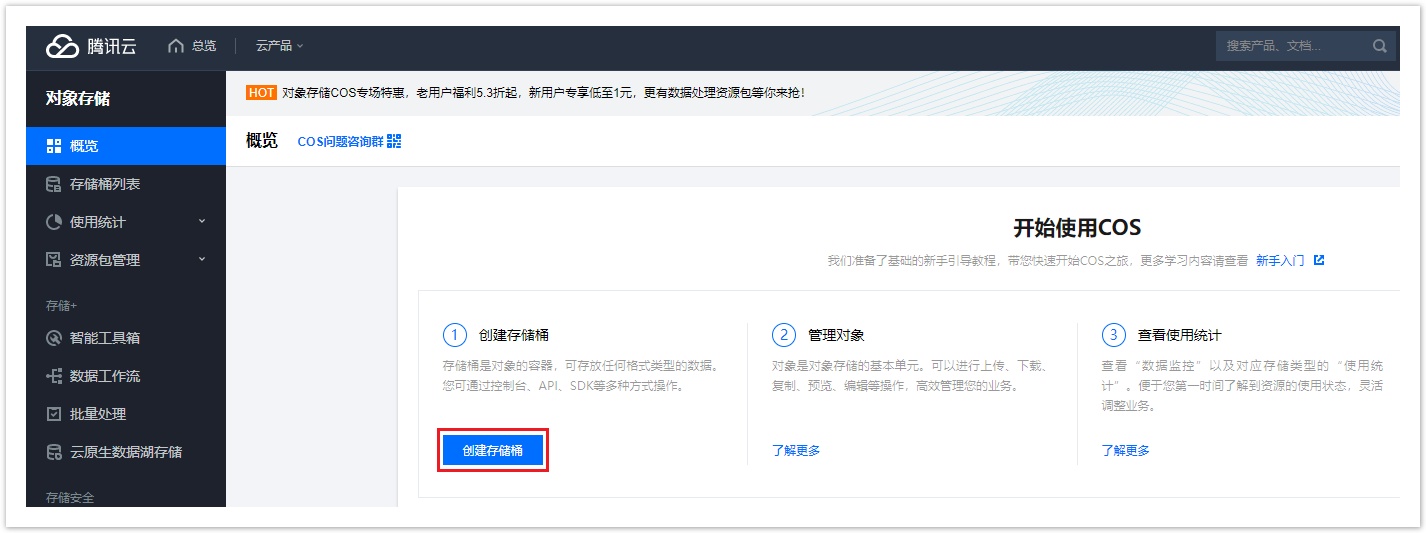This screenshot has width=1426, height=533.
Task: Select 概览 in the sidebar
Action: [x=126, y=146]
